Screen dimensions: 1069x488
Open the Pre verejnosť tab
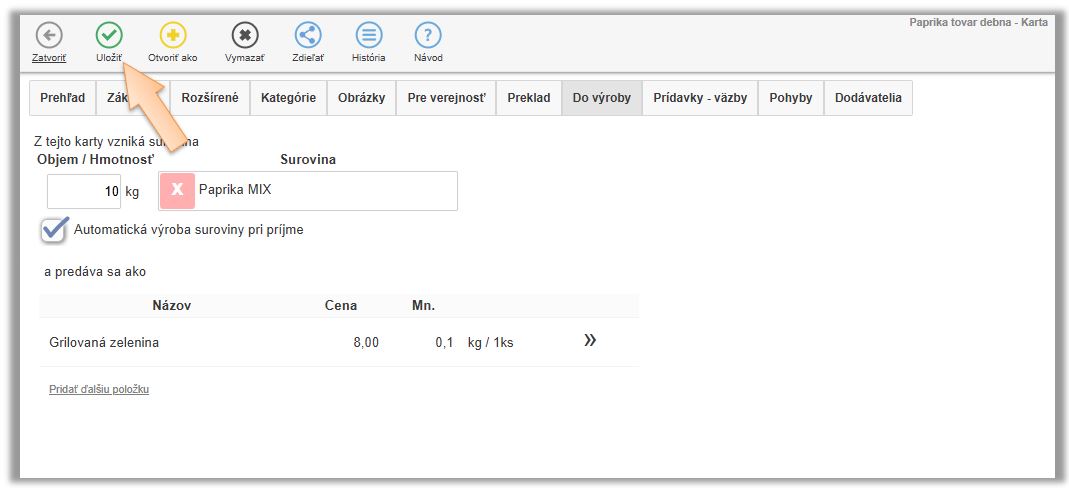[x=446, y=98]
